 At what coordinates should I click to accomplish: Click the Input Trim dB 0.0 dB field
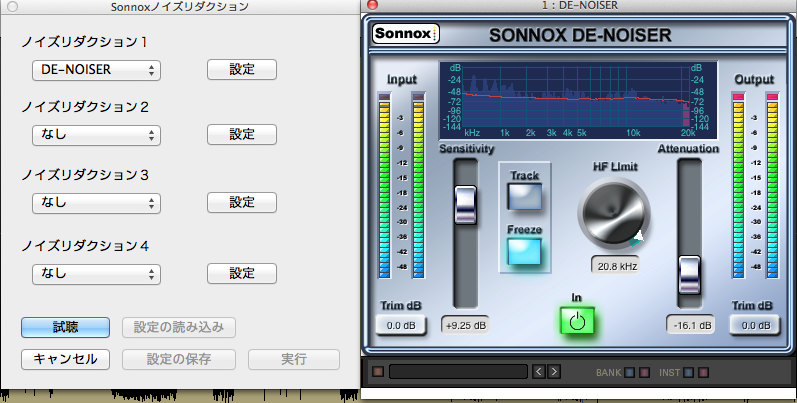[x=401, y=326]
